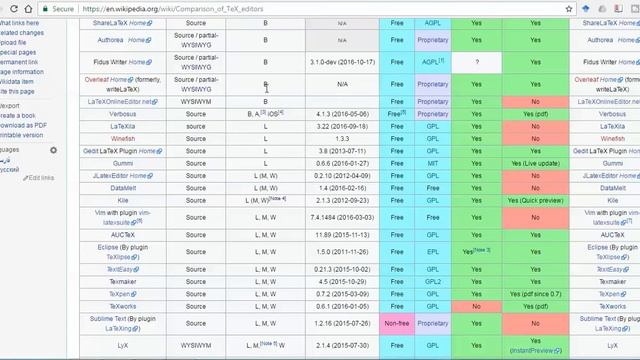This screenshot has height=360, width=640.
Task: Open Sublime Text link in first column
Action: pyautogui.click(x=108, y=318)
